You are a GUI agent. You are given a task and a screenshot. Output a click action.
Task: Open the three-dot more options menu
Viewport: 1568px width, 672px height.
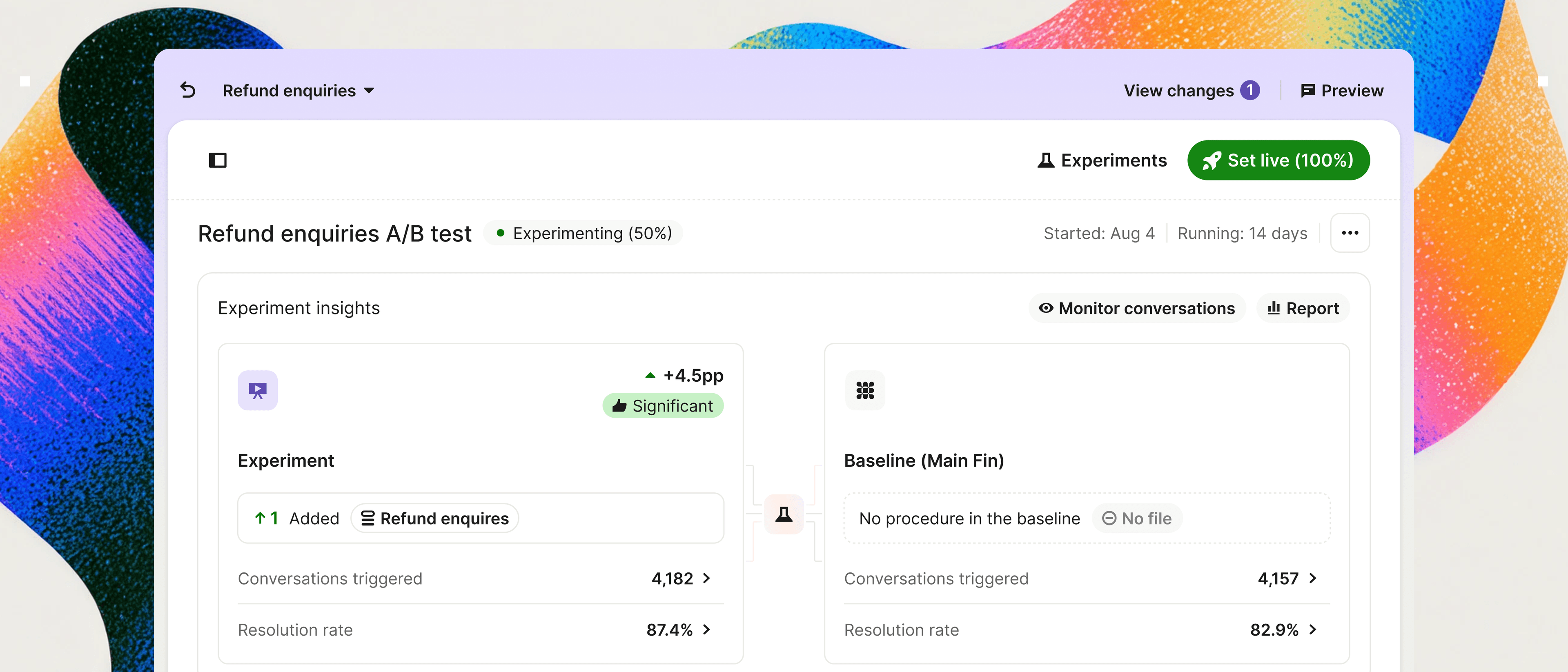1350,233
